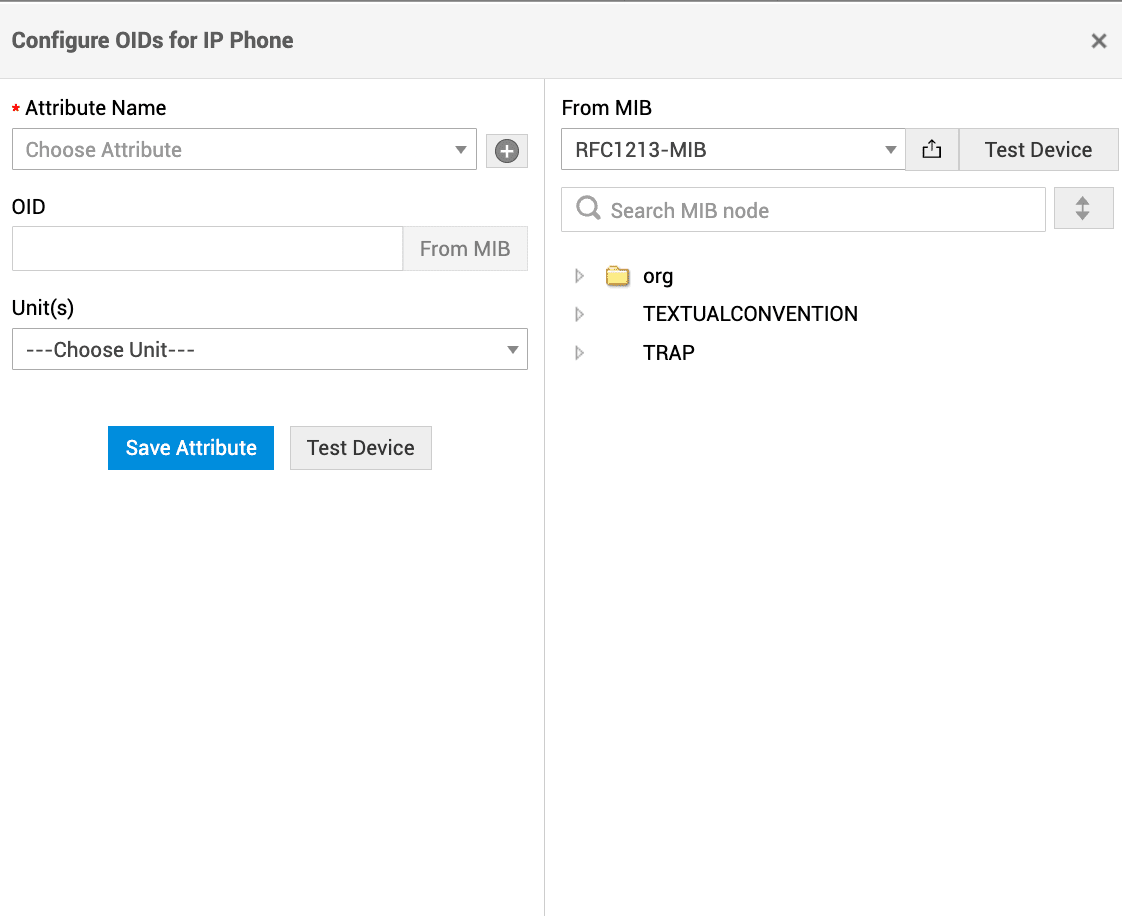1122x916 pixels.
Task: Click the From MIB button beside OID field
Action: click(x=465, y=249)
